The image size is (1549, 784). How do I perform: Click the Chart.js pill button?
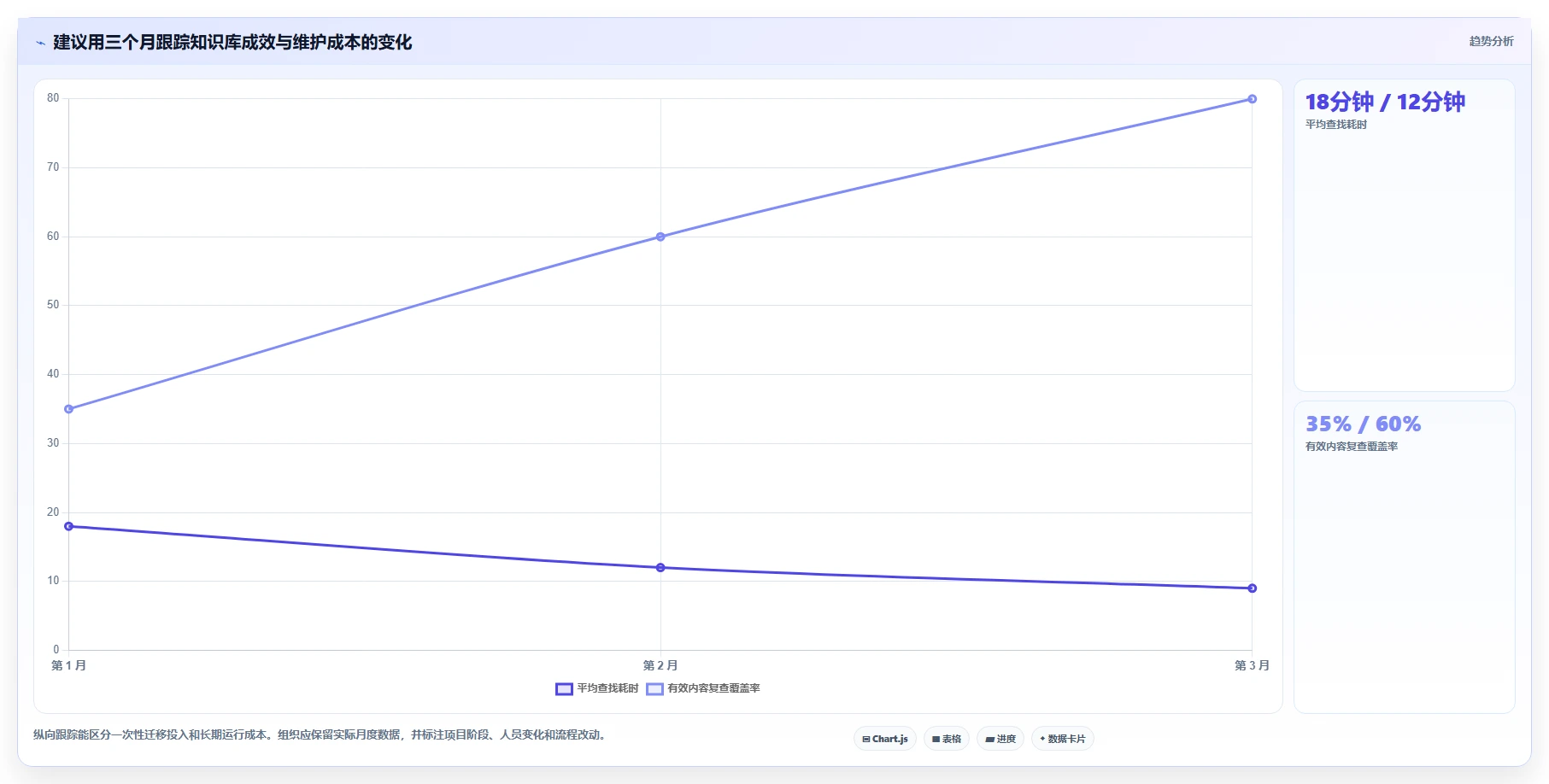click(885, 739)
